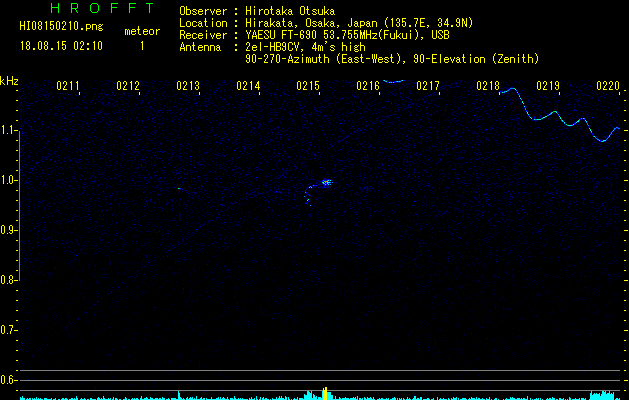Screen dimensions: 629x400
Task: Click time marker 0213
Action: click(x=188, y=86)
